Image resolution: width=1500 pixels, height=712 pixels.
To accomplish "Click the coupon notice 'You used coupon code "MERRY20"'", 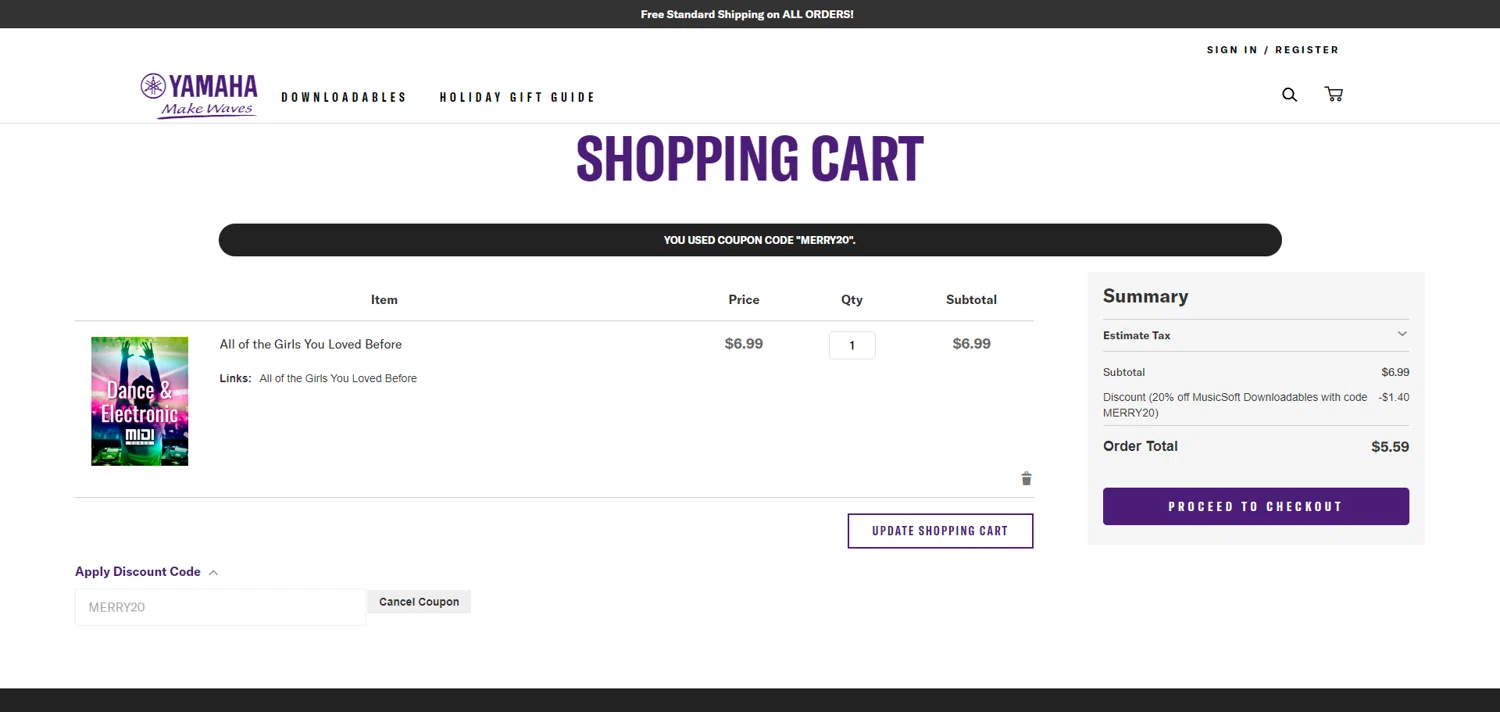I will [x=750, y=240].
